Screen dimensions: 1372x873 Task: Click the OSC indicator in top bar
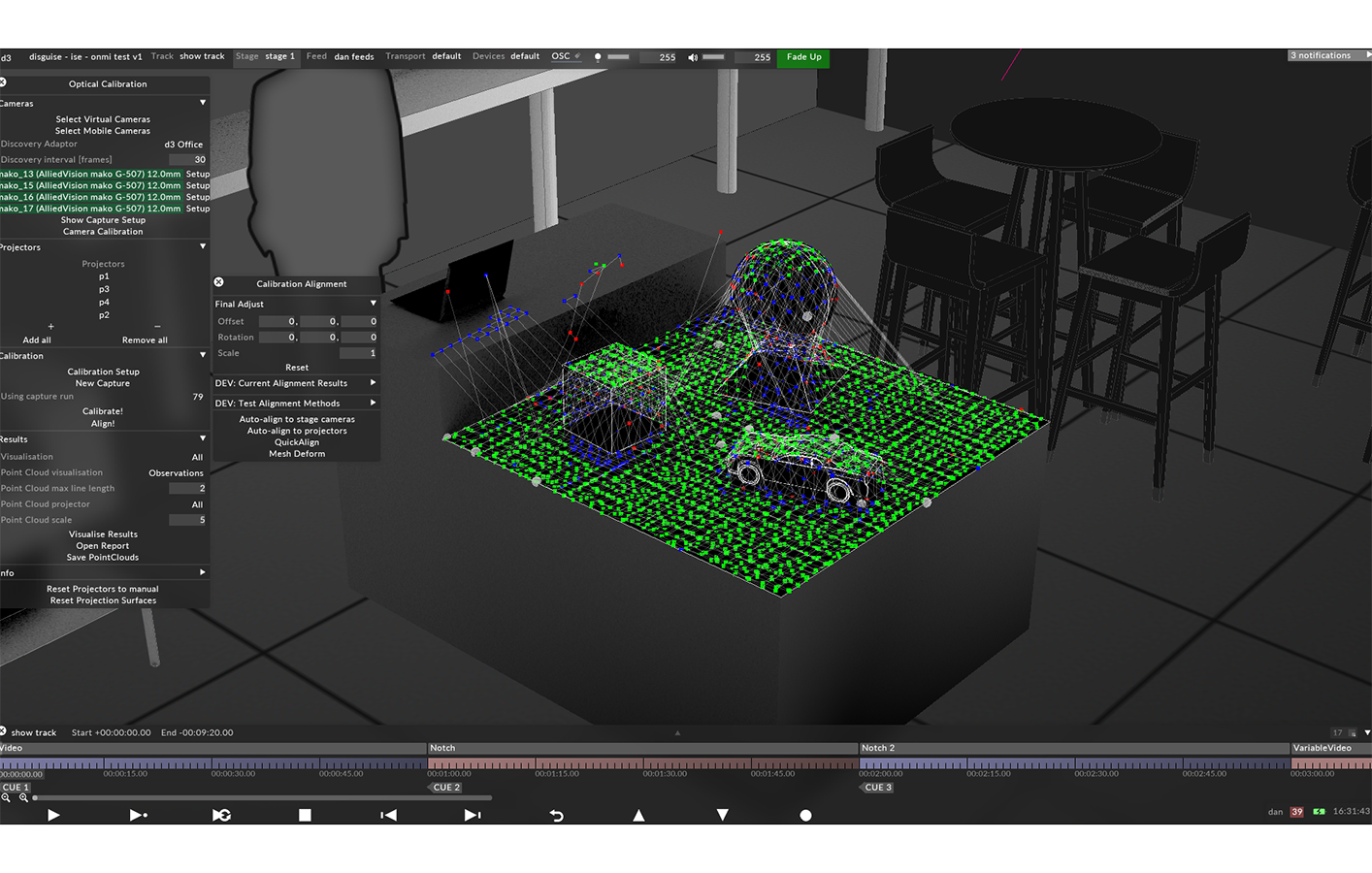tap(566, 56)
